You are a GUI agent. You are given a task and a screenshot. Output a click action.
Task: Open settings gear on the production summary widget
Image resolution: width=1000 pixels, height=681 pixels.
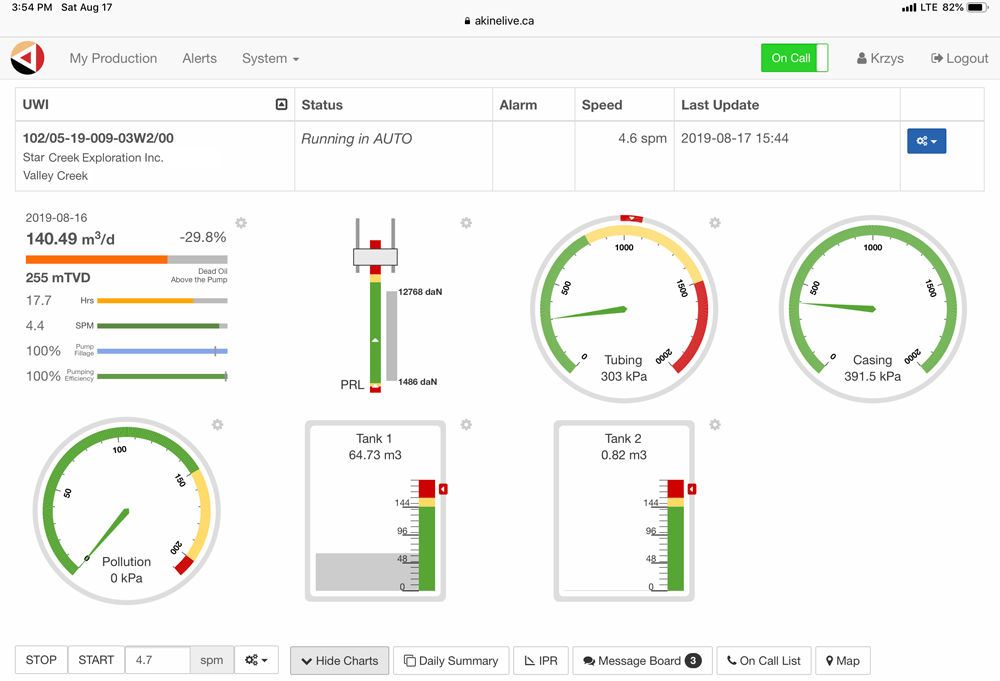(x=241, y=223)
